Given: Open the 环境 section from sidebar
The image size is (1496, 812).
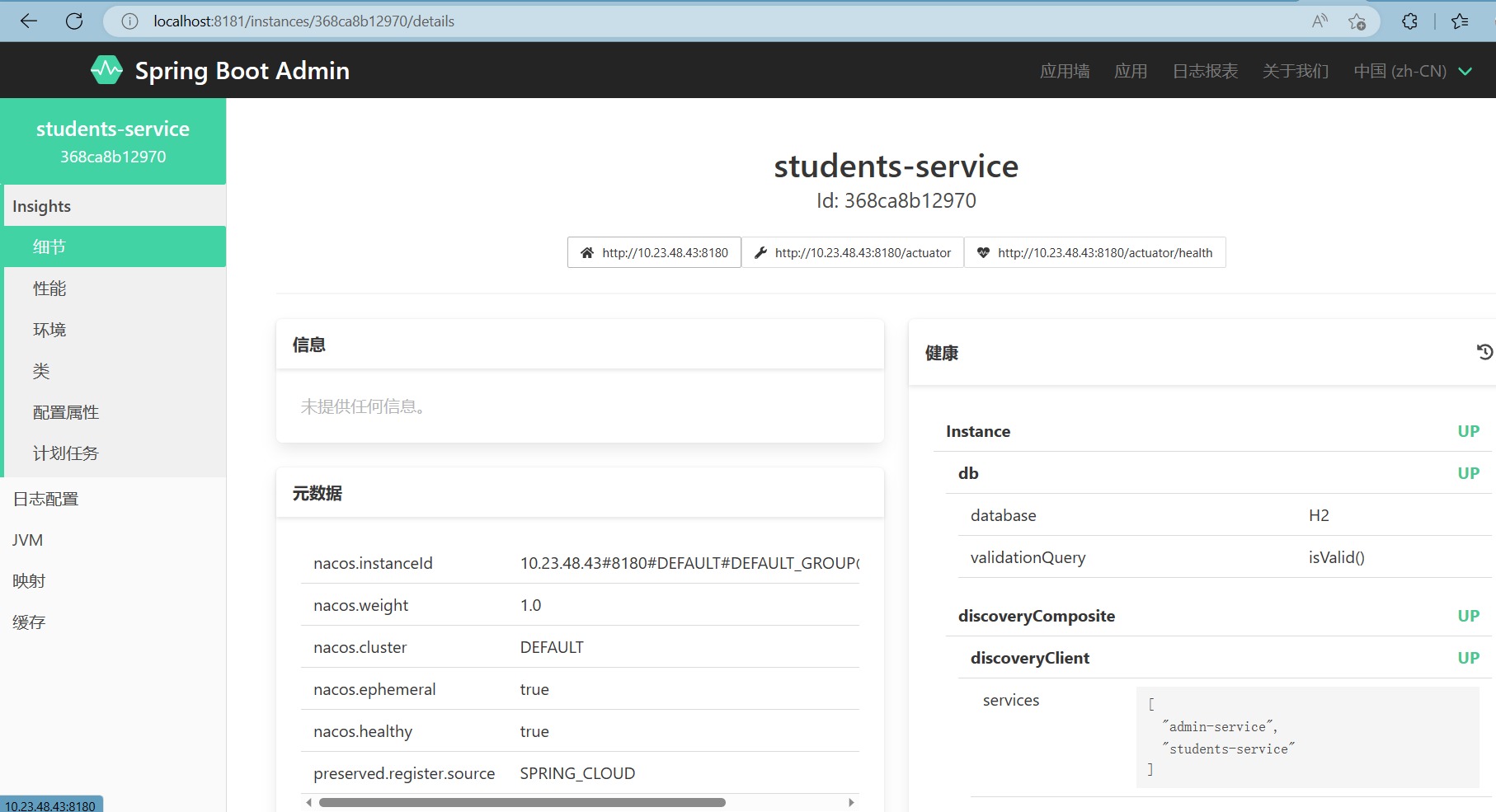Looking at the screenshot, I should [49, 329].
